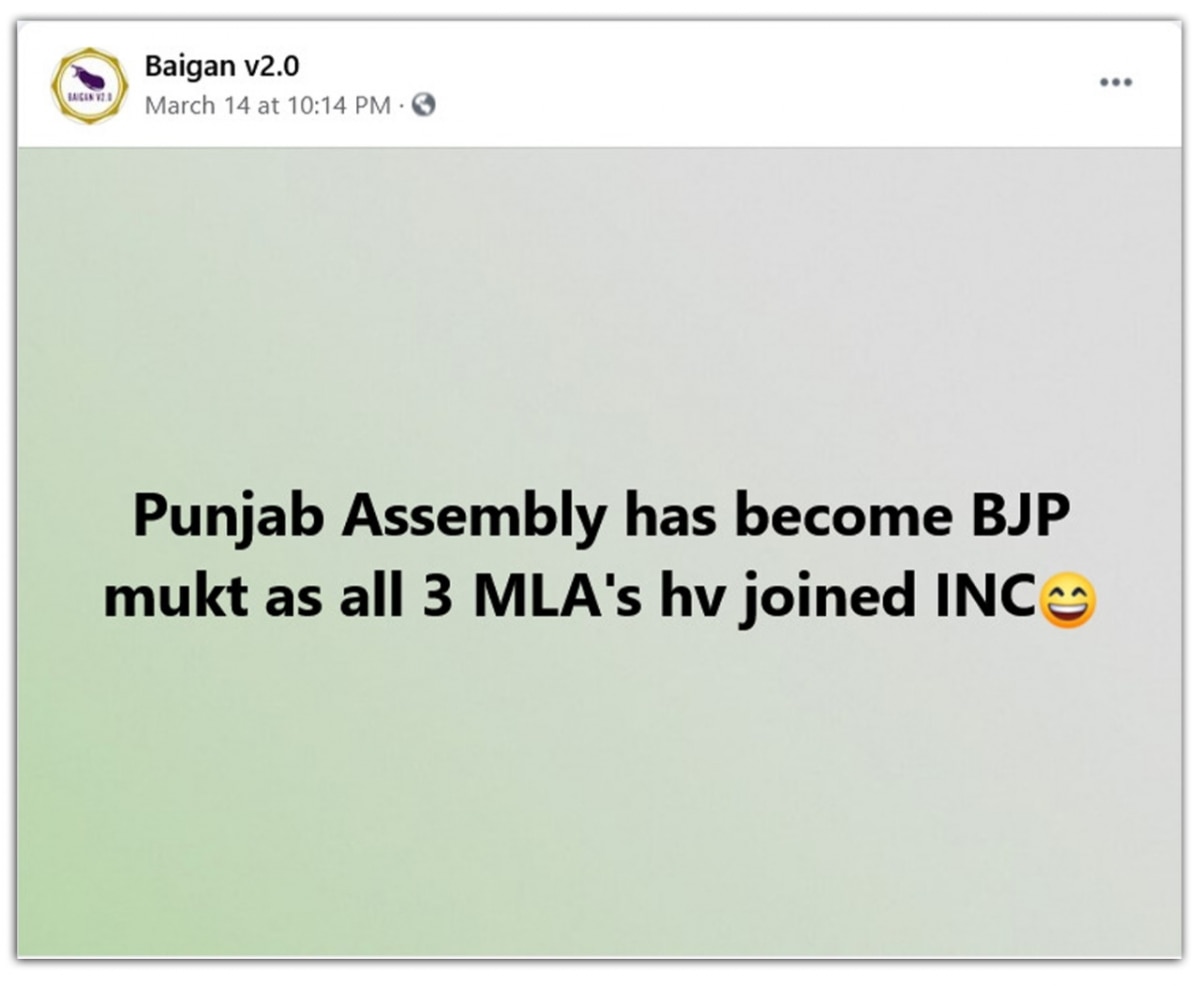This screenshot has width=1200, height=988.
Task: Open the Baigan v2.0 page name link
Action: [x=221, y=67]
